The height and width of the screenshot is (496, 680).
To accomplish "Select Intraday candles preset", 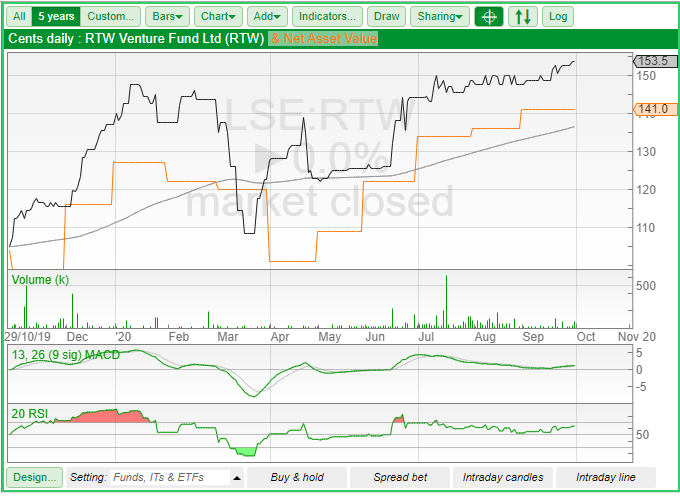I will coord(503,477).
